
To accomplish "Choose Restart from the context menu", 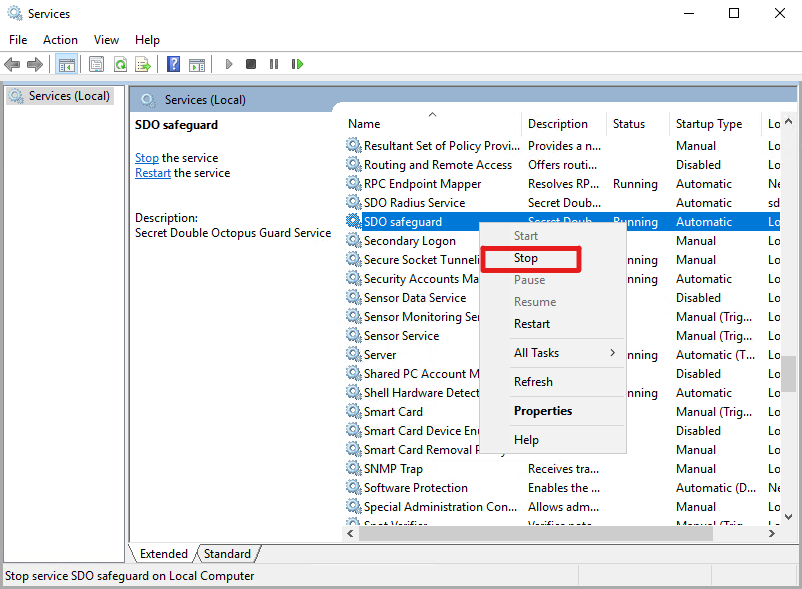I will point(552,324).
